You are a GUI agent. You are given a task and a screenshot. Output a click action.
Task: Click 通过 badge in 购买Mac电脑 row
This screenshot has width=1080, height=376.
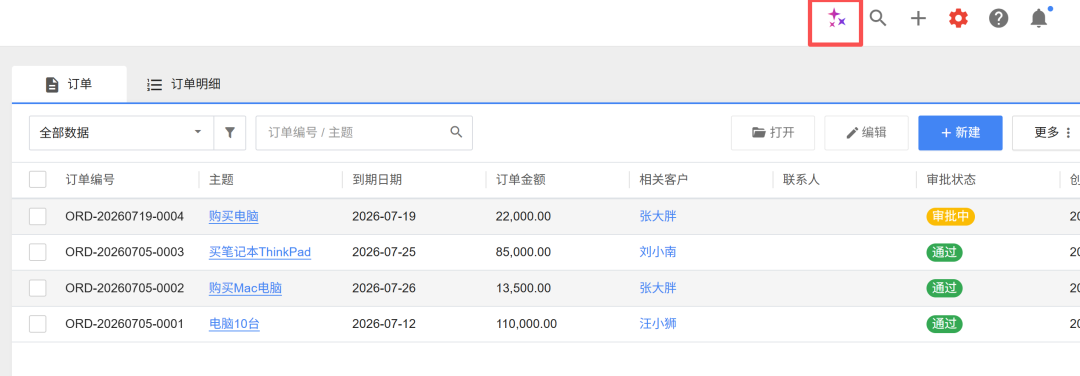[x=944, y=288]
